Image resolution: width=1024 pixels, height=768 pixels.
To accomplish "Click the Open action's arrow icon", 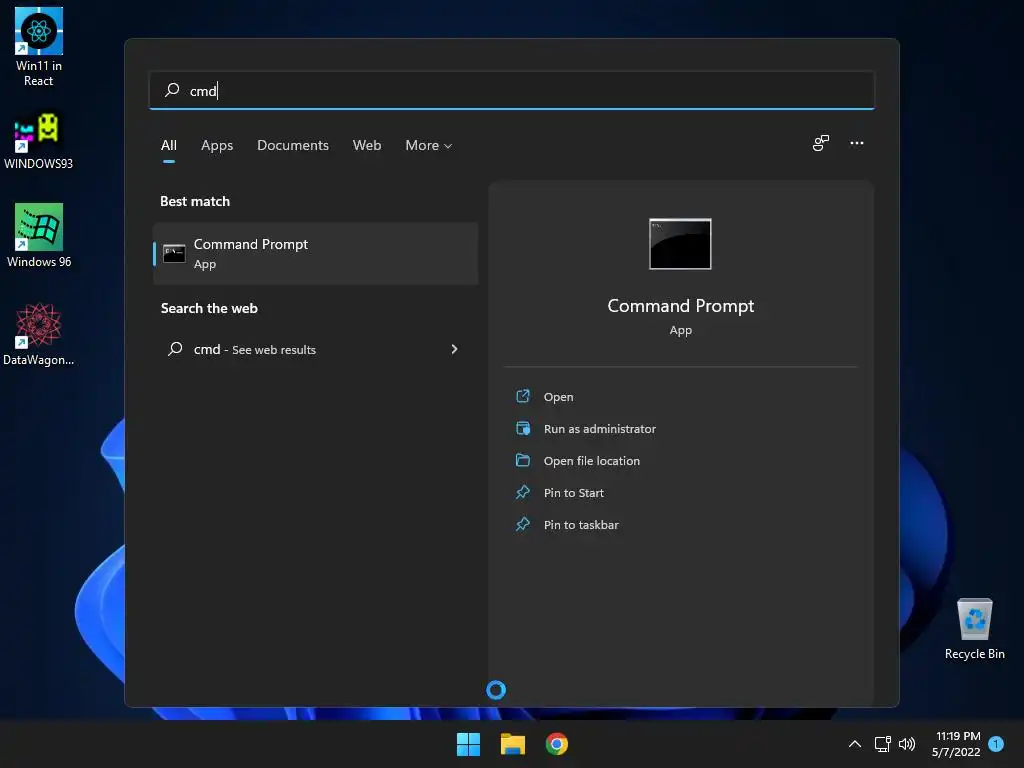I will 523,396.
